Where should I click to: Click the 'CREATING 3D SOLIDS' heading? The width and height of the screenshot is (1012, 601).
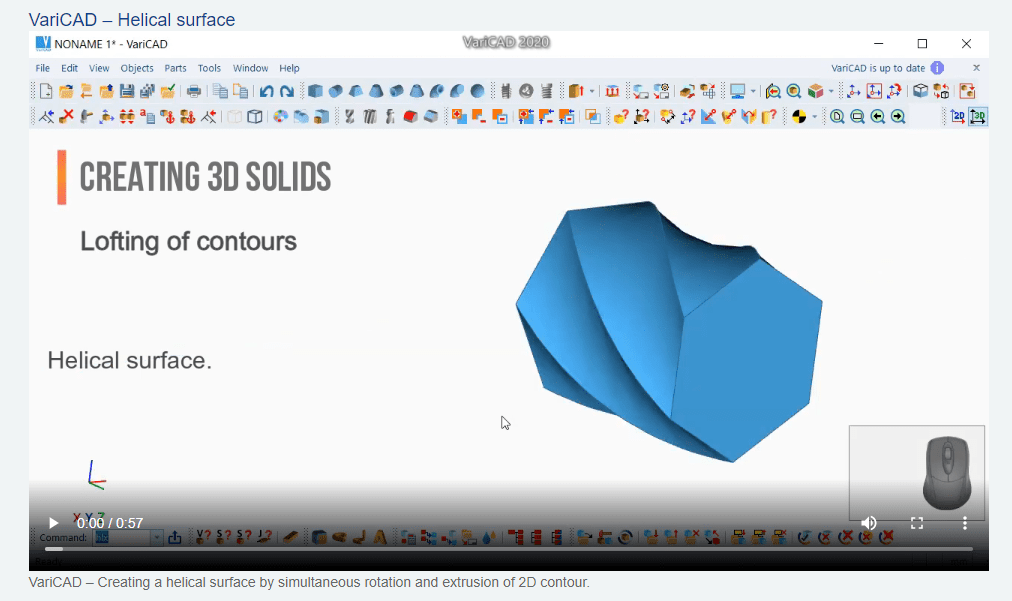[205, 177]
